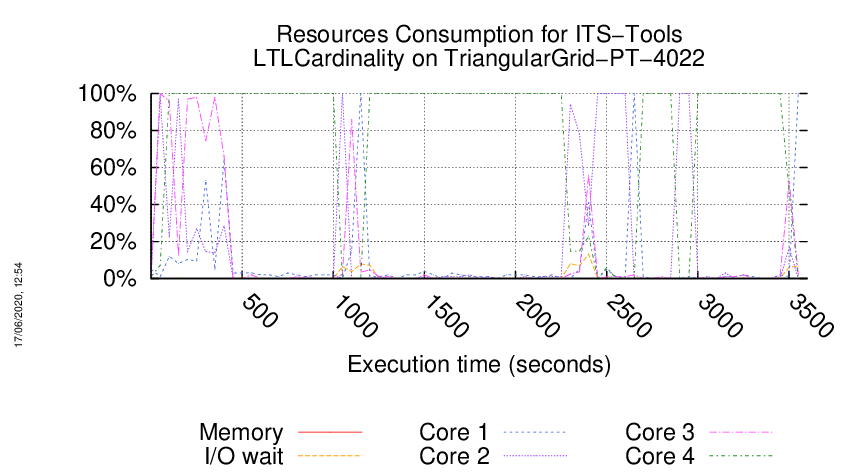Click the 2500 x-axis tick label

[628, 316]
